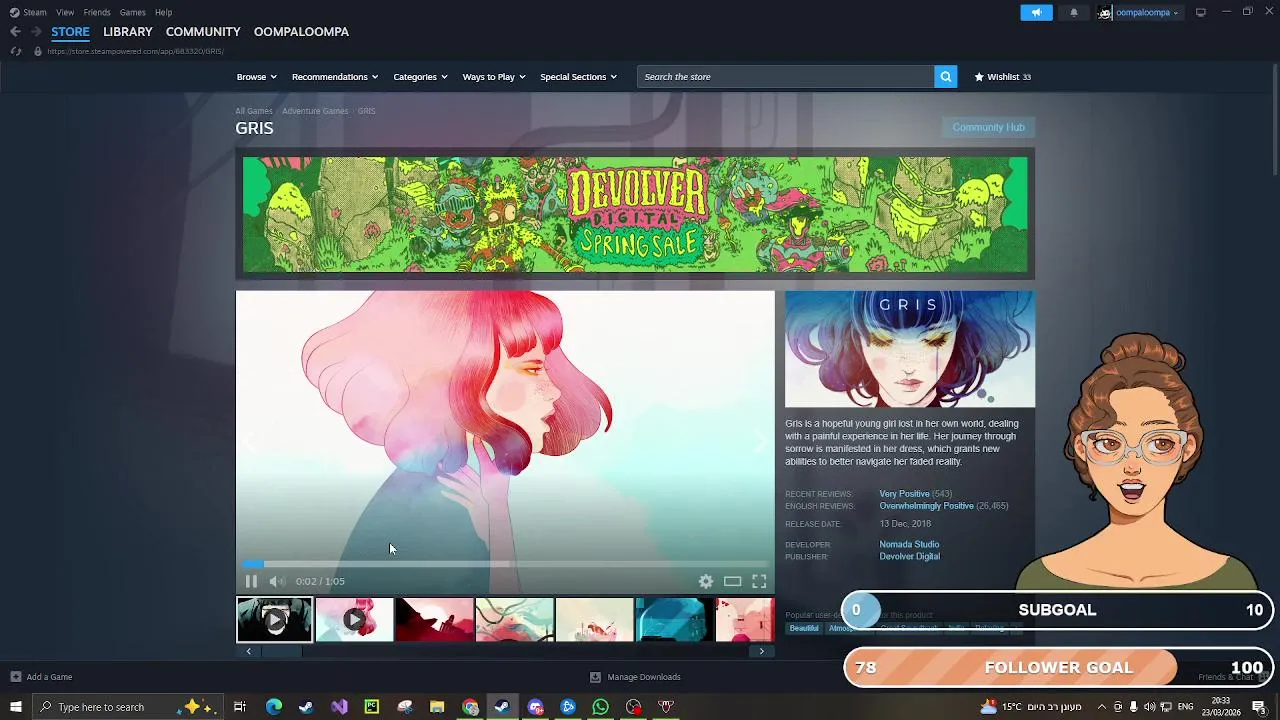This screenshot has width=1280, height=720.
Task: Follow the Devolver Digital publisher link
Action: point(909,556)
